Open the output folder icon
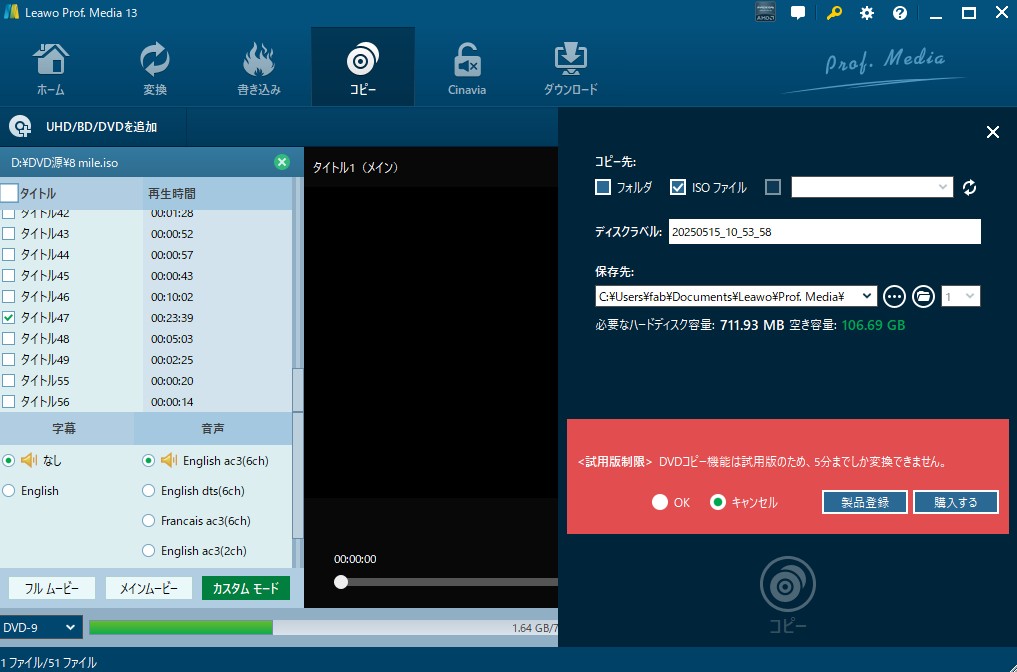 pyautogui.click(x=923, y=296)
